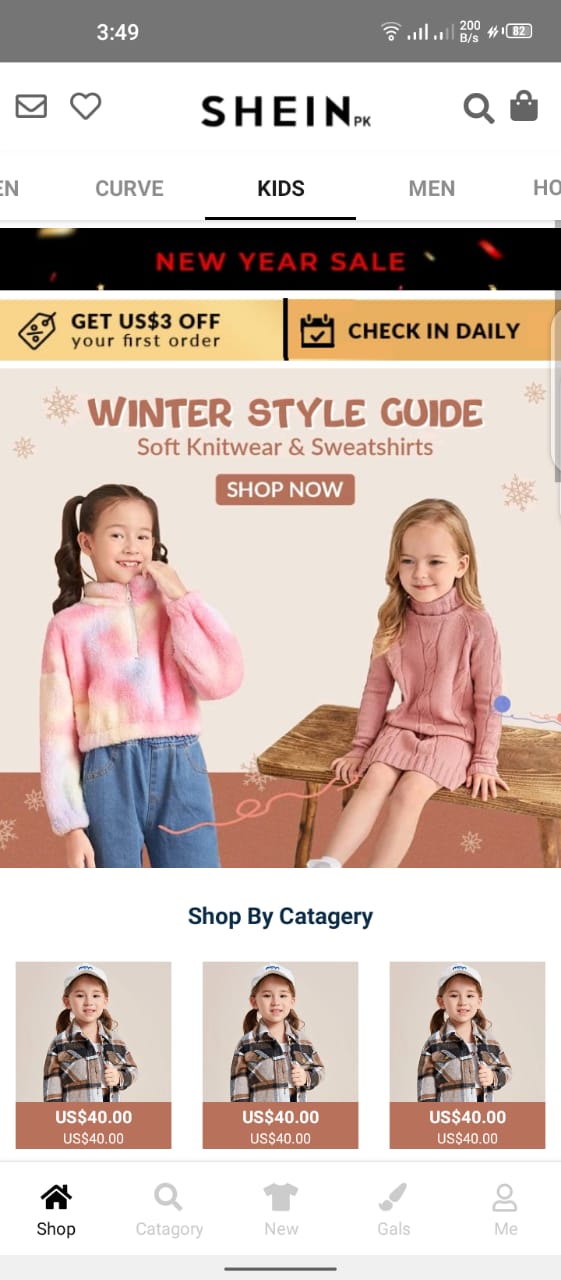Open the Gals brush tab
561x1280 pixels.
[x=394, y=1210]
